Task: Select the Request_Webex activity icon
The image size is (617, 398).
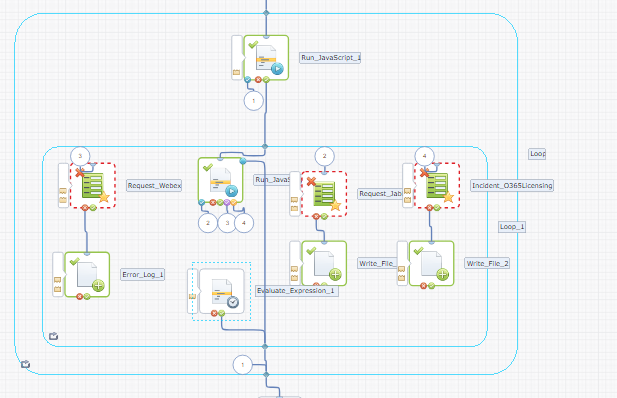Action: [93, 185]
